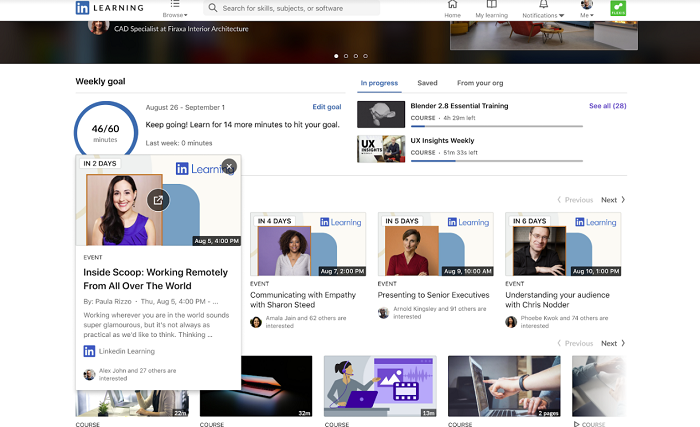The image size is (700, 427).
Task: Click Previous arrow in events row
Action: click(x=575, y=200)
